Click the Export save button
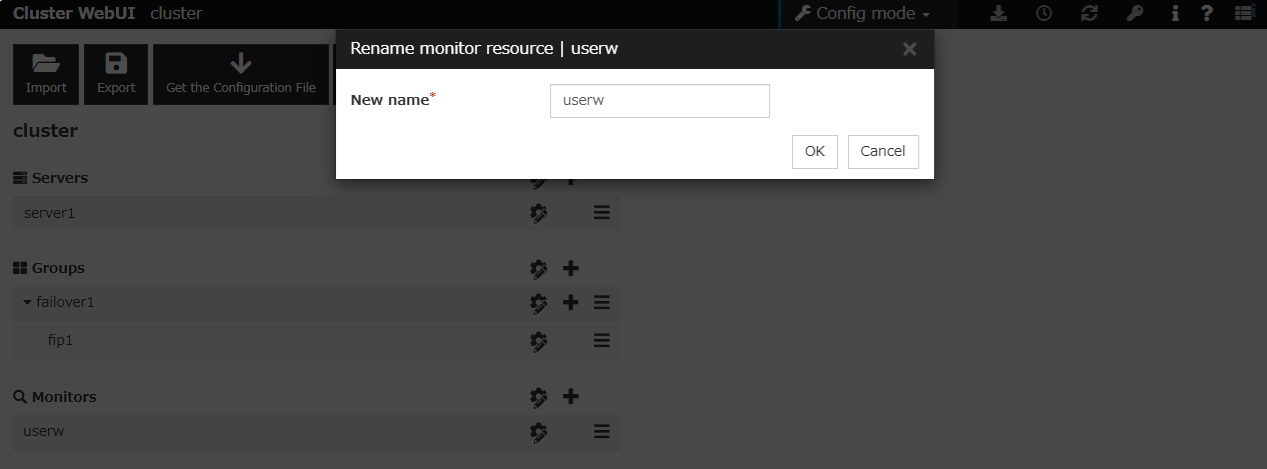Image resolution: width=1267 pixels, height=469 pixels. coord(116,74)
